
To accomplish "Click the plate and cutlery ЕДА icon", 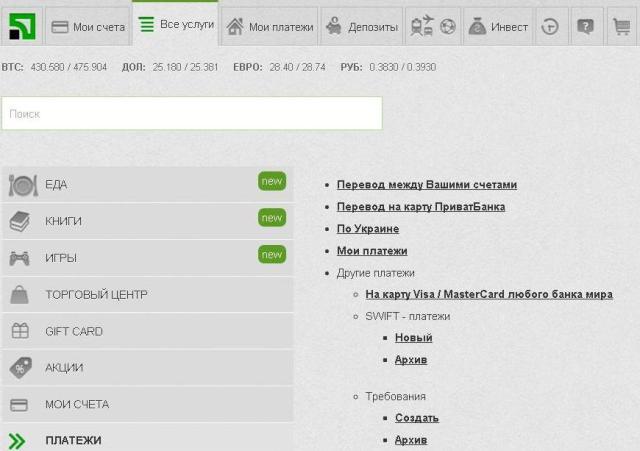I will tap(23, 185).
